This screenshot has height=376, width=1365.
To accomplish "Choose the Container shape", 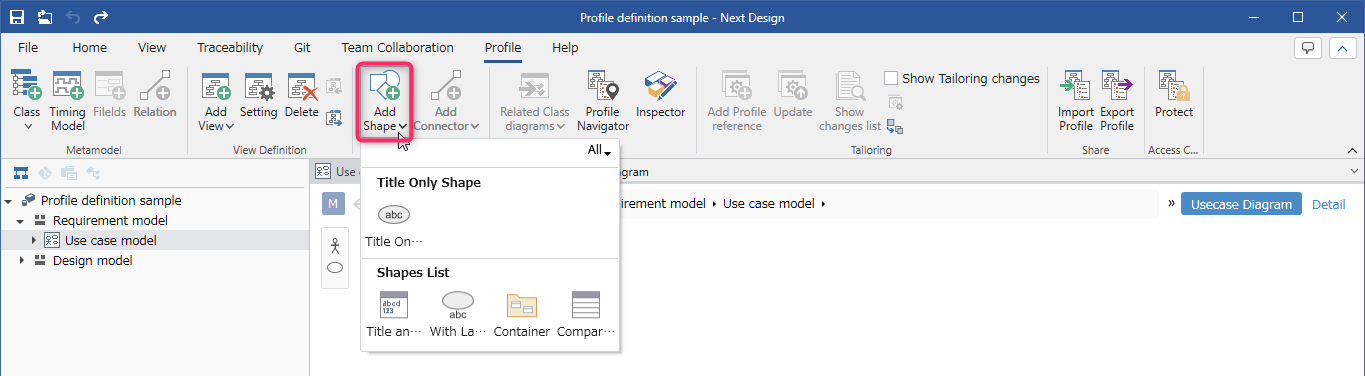I will (x=522, y=315).
